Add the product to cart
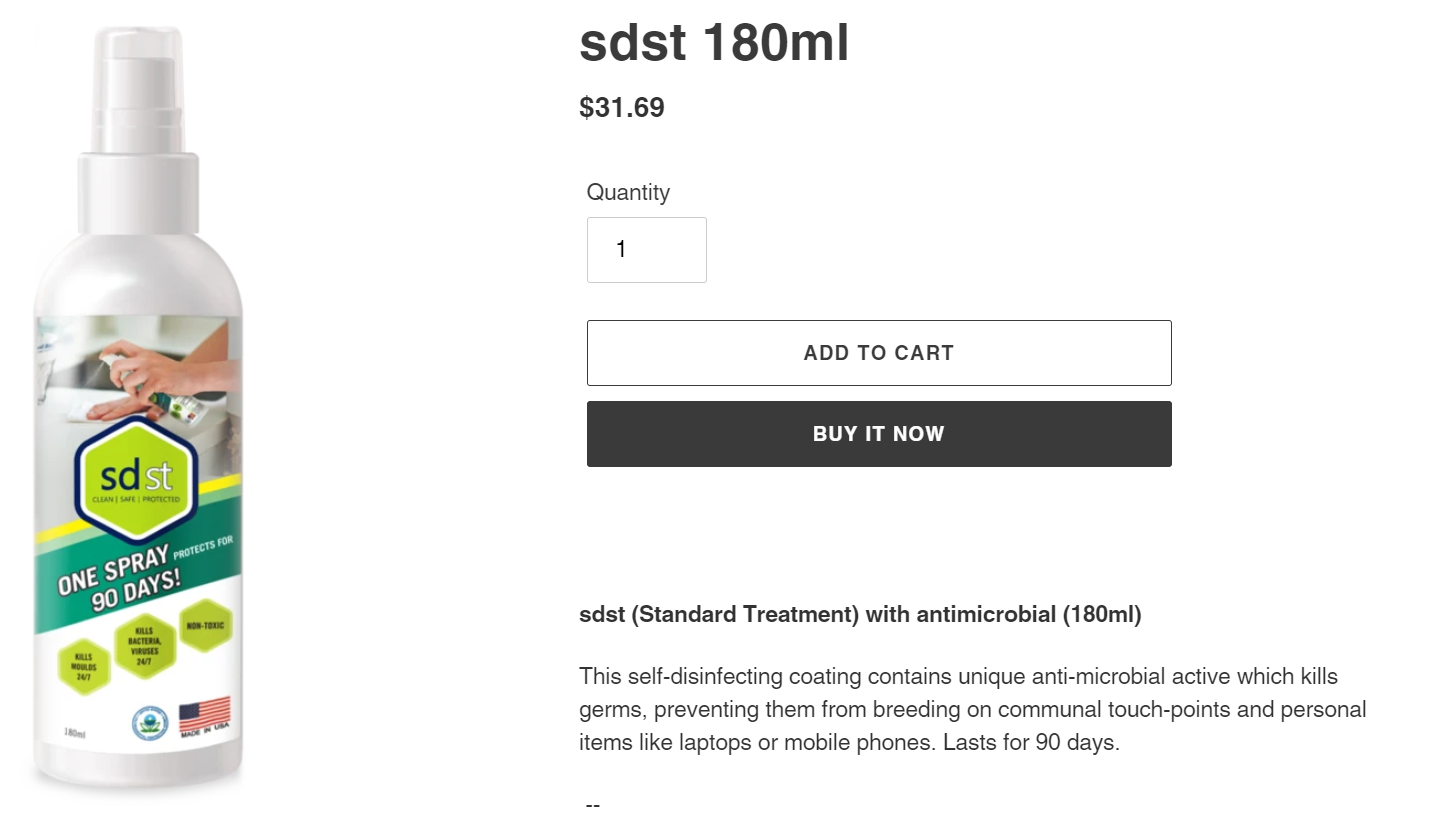The image size is (1431, 839). [879, 353]
